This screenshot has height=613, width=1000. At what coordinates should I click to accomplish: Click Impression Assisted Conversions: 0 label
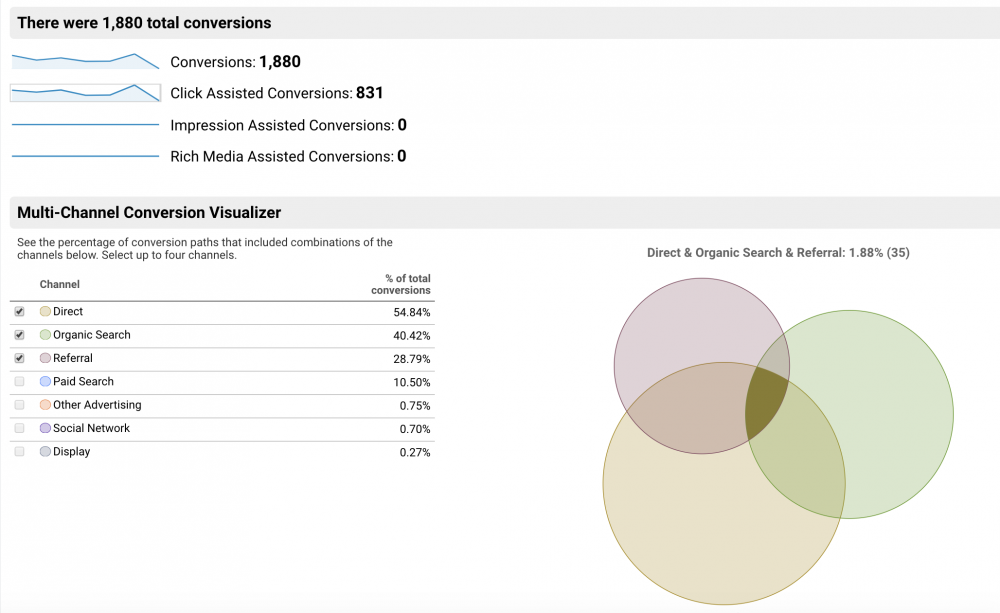pos(288,125)
